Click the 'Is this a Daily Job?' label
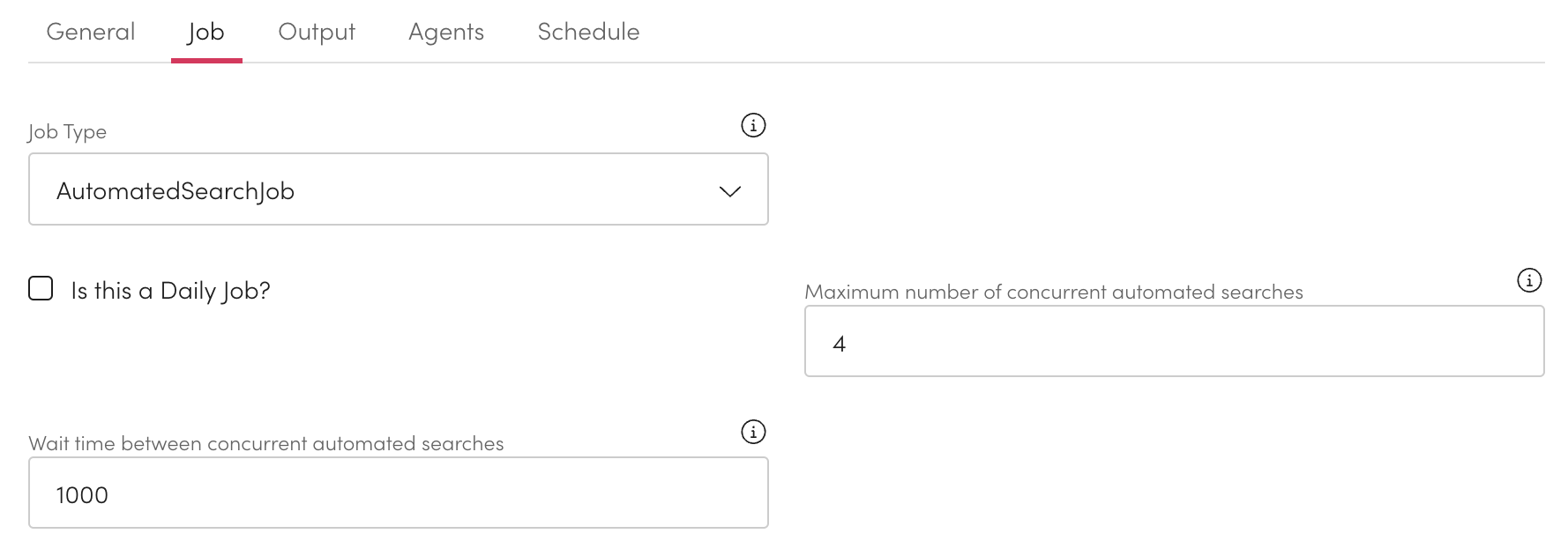1568x541 pixels. (170, 291)
